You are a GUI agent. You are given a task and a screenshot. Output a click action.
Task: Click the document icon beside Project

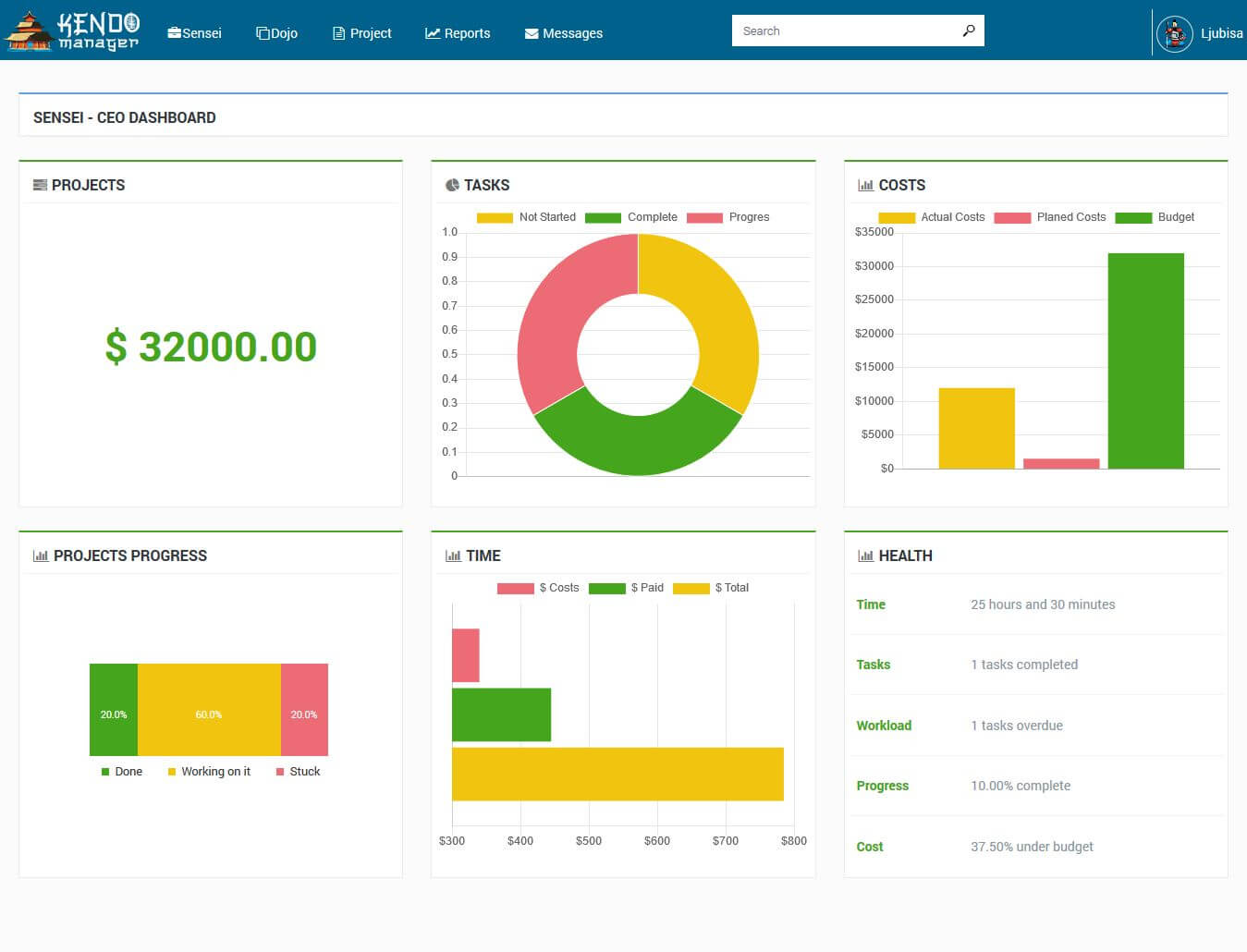338,33
